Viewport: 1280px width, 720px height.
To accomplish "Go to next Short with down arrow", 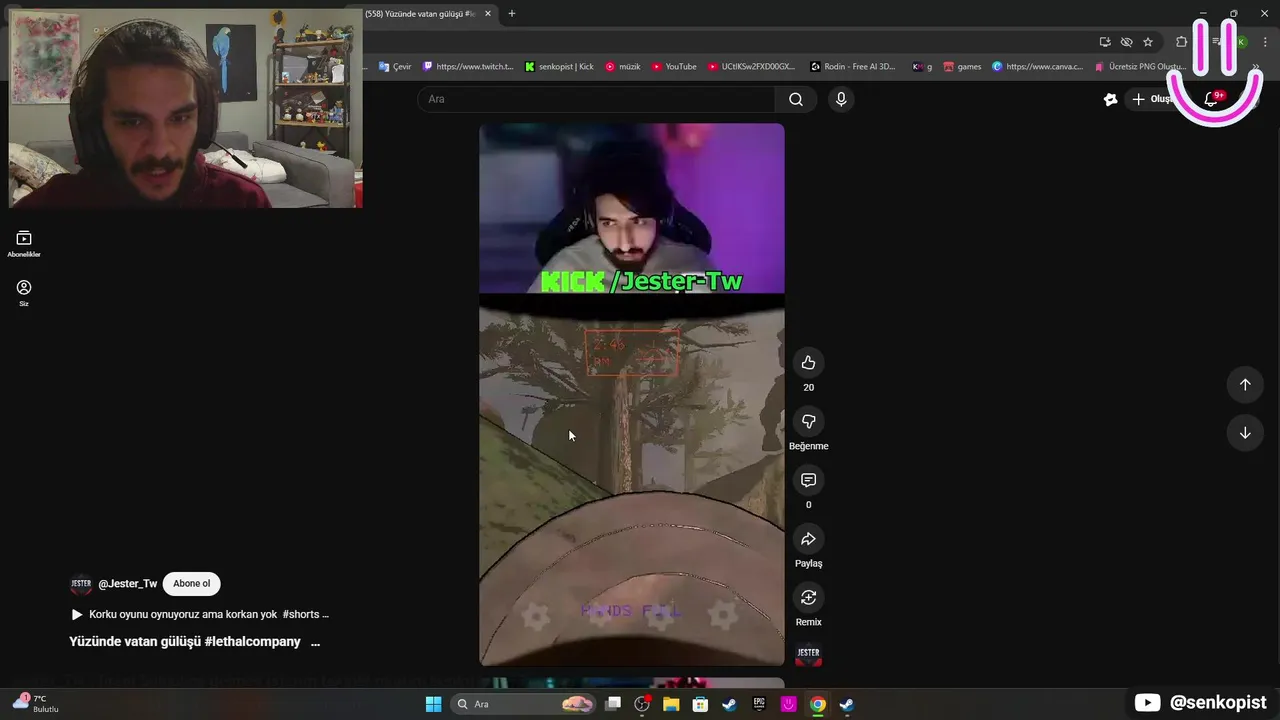I will coord(1245,433).
